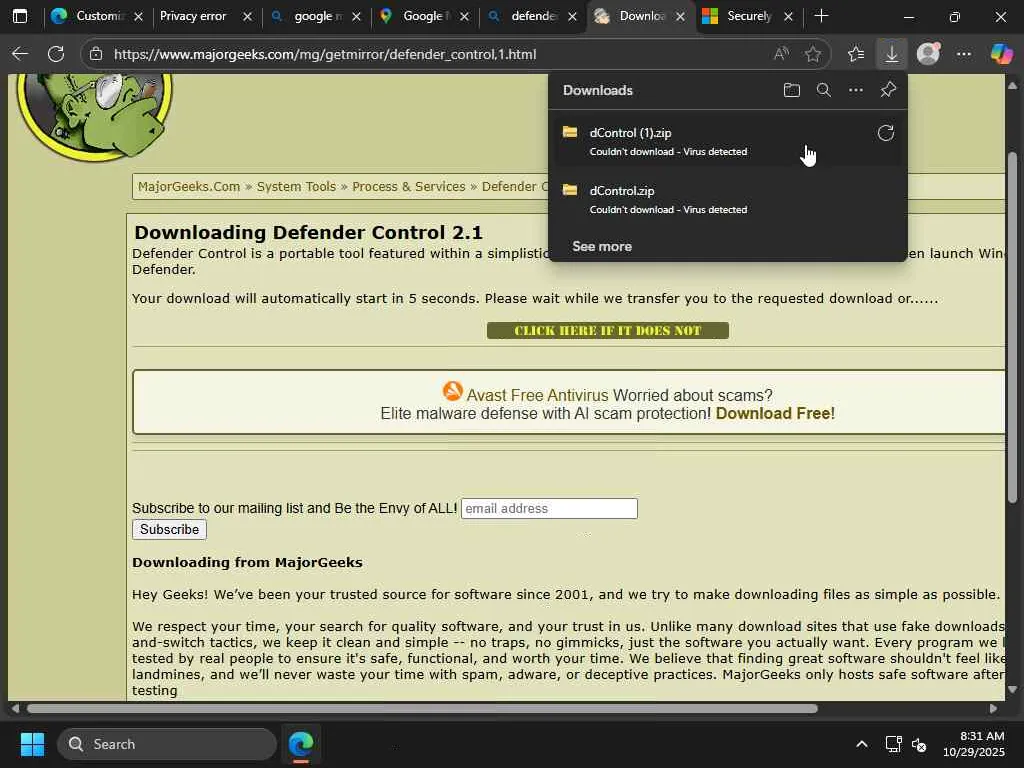Click the scroll down arrow
Screen dimensions: 1024x768
pos(1012,689)
